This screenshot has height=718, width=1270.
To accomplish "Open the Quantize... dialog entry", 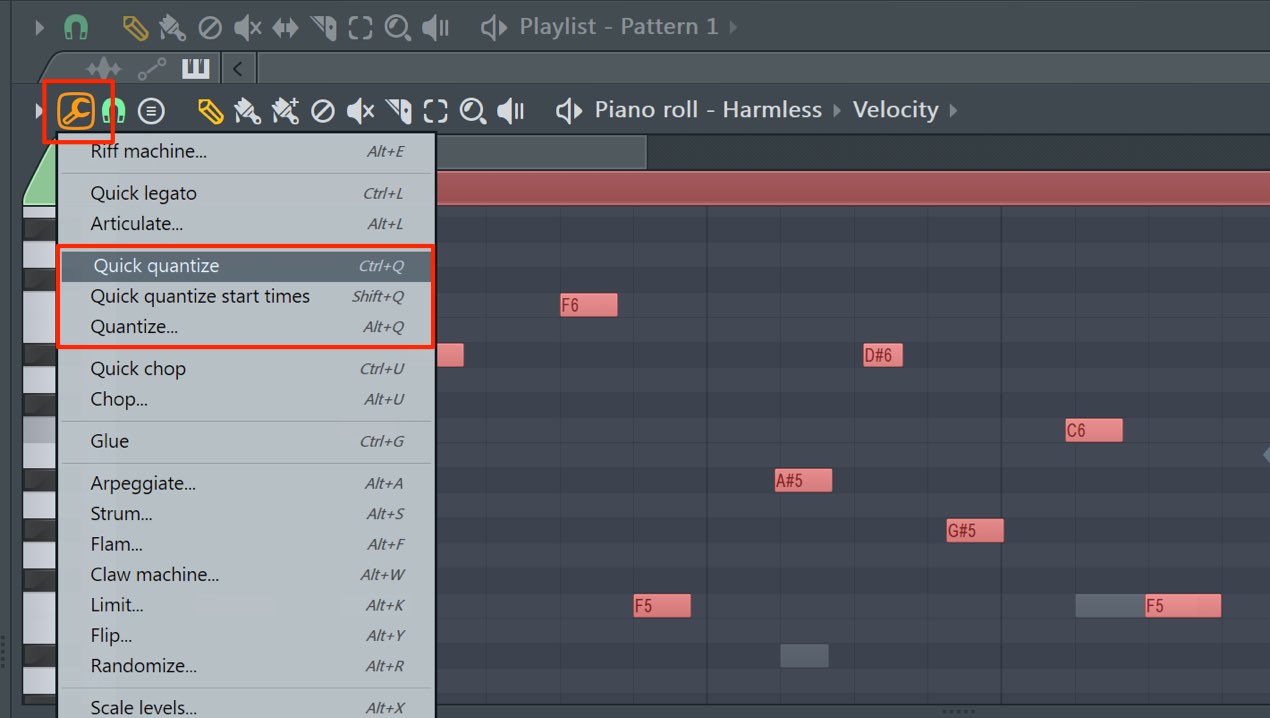I will (247, 327).
